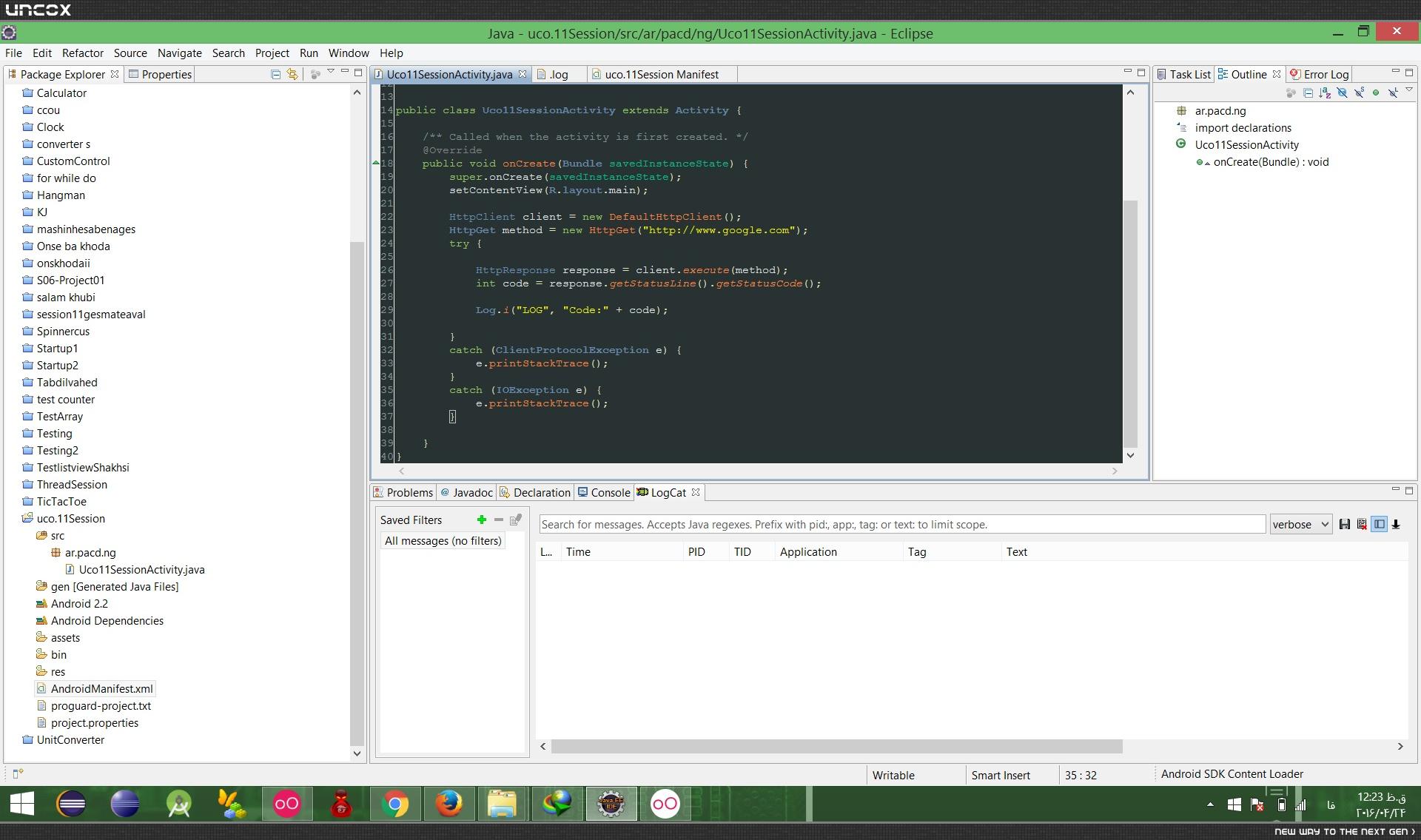This screenshot has height=840, width=1421.
Task: Open the verbose log level dropdown
Action: 1300,524
